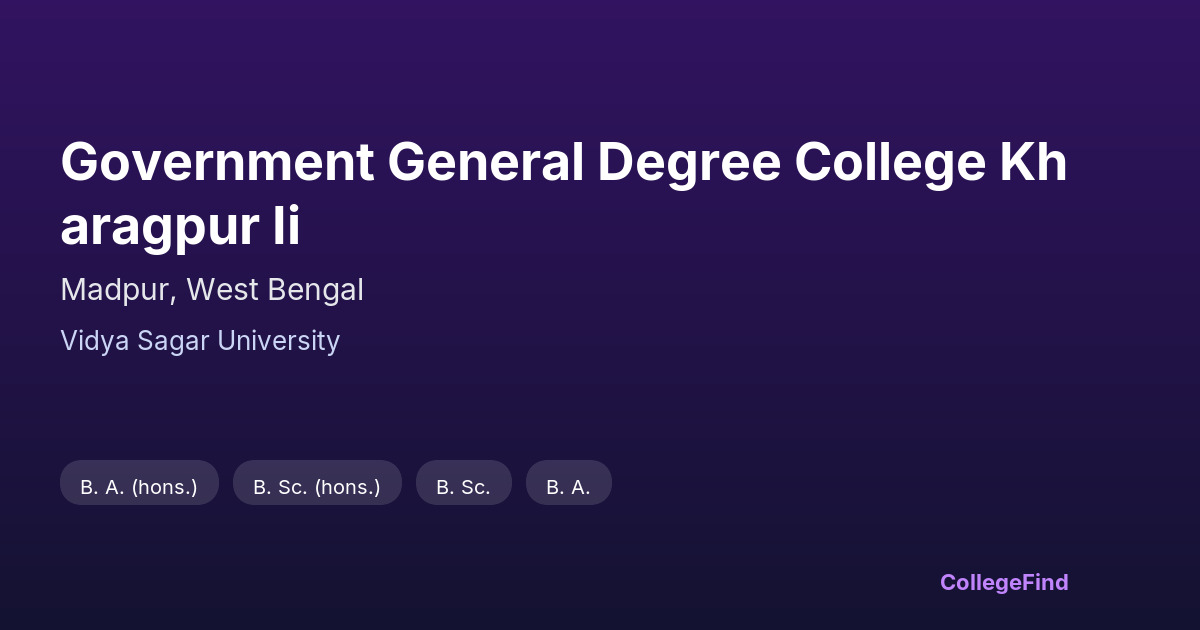Choose the plain B. A. course tag
The height and width of the screenshot is (630, 1200).
[x=568, y=487]
